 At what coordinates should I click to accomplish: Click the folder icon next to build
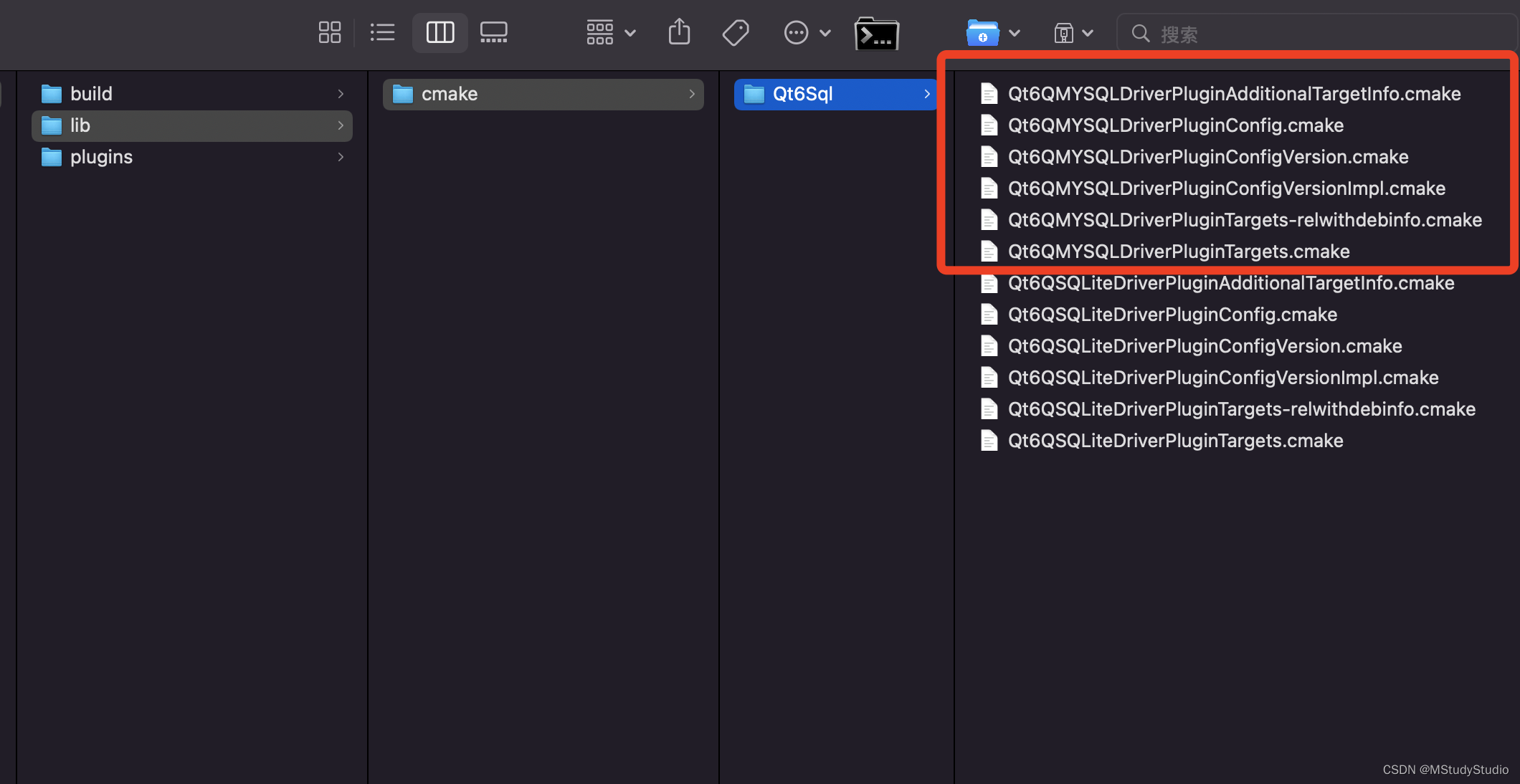[x=52, y=94]
